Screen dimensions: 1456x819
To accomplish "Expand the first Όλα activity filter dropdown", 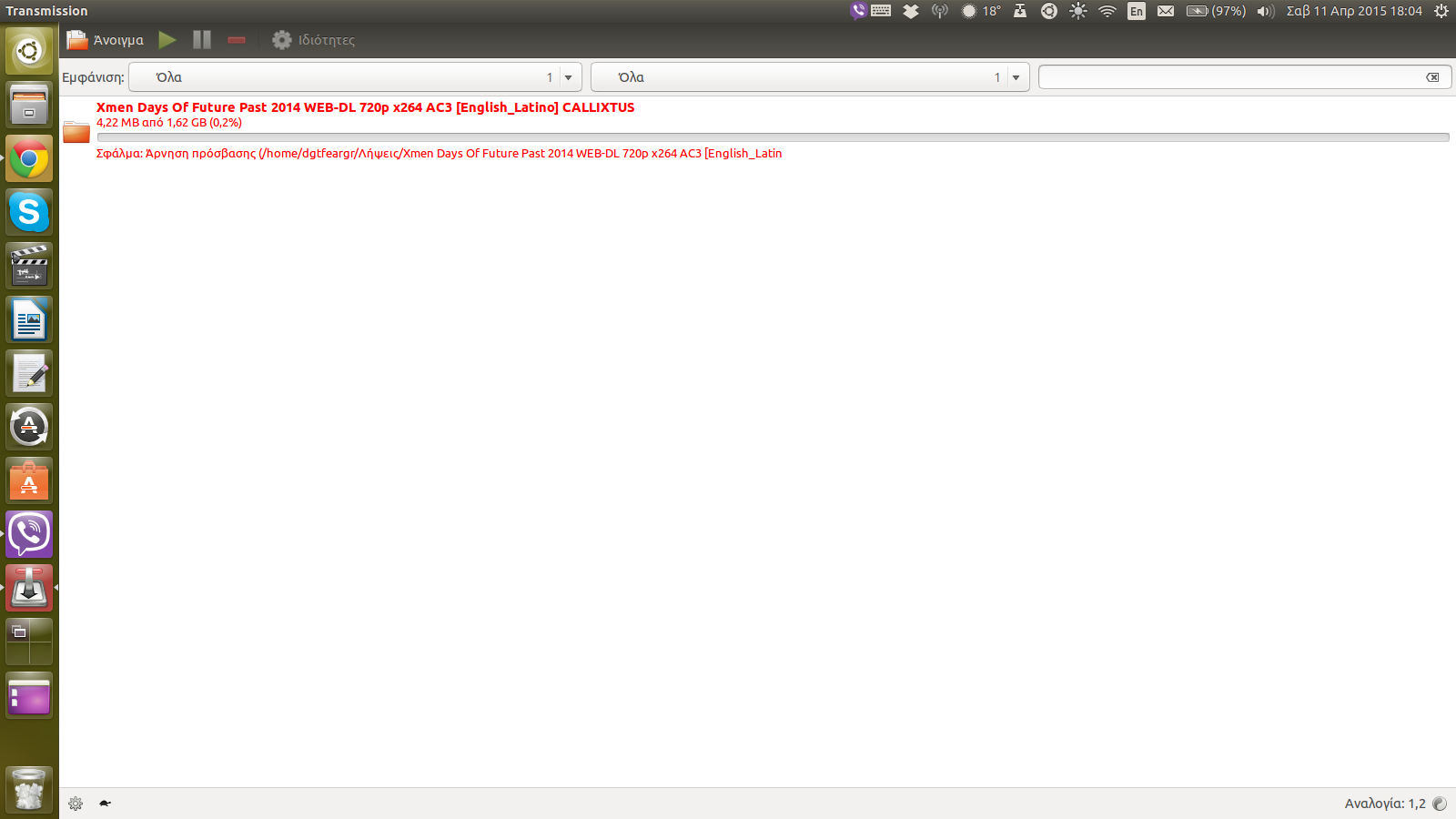I will [355, 77].
